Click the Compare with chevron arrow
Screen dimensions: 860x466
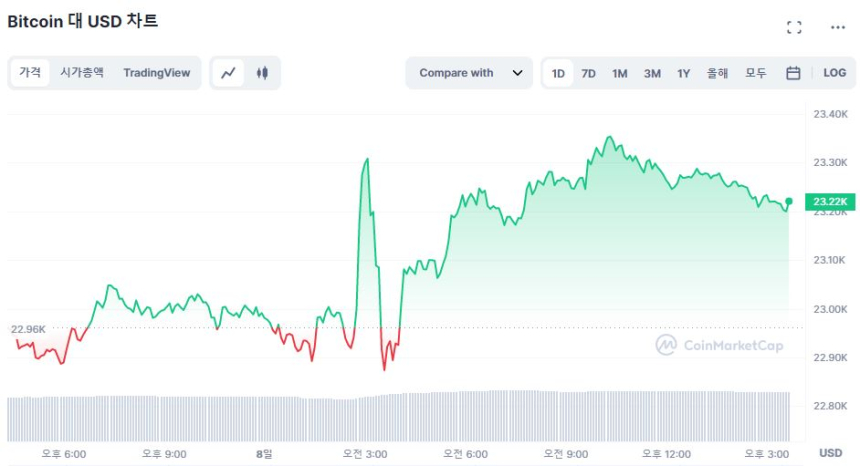click(x=517, y=73)
